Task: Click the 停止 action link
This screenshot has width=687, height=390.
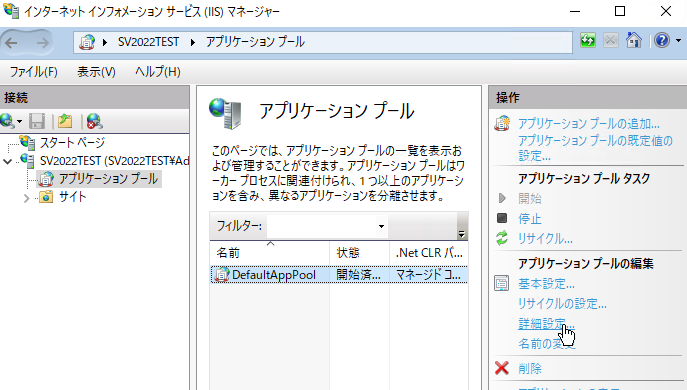Action: point(530,219)
